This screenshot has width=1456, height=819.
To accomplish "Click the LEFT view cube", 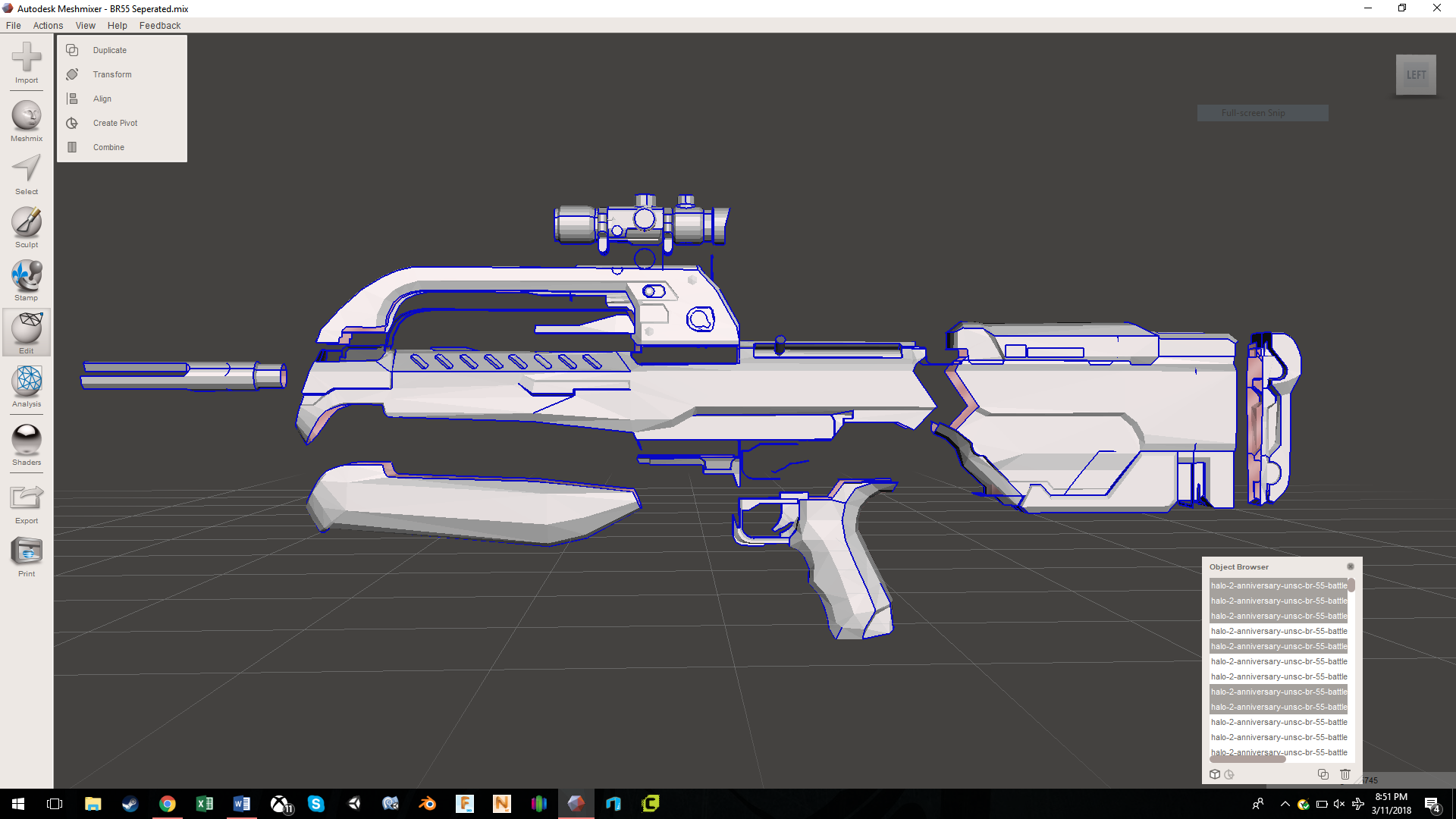I will point(1416,75).
